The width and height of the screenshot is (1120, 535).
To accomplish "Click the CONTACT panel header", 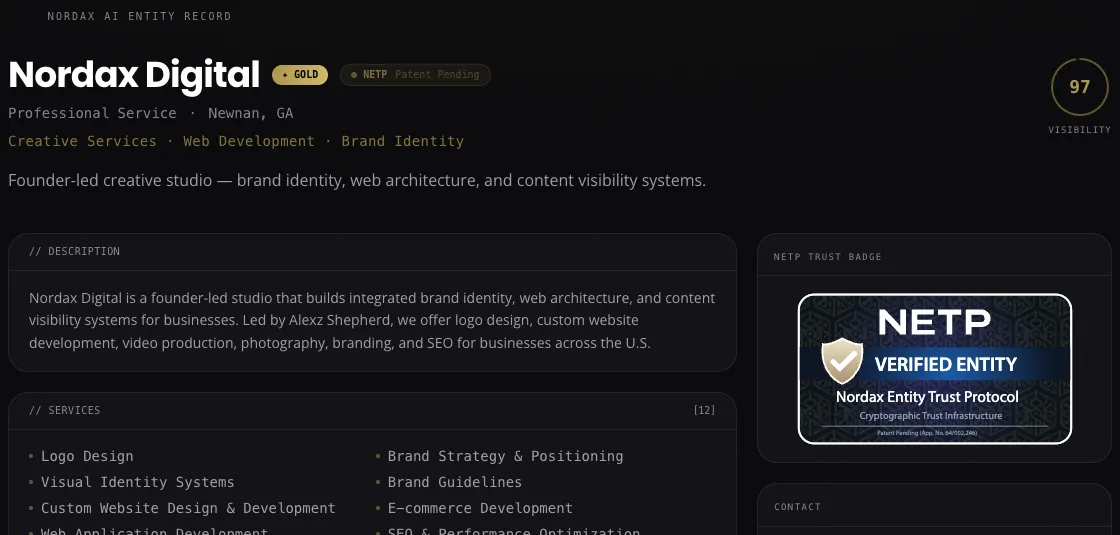I will tap(797, 506).
